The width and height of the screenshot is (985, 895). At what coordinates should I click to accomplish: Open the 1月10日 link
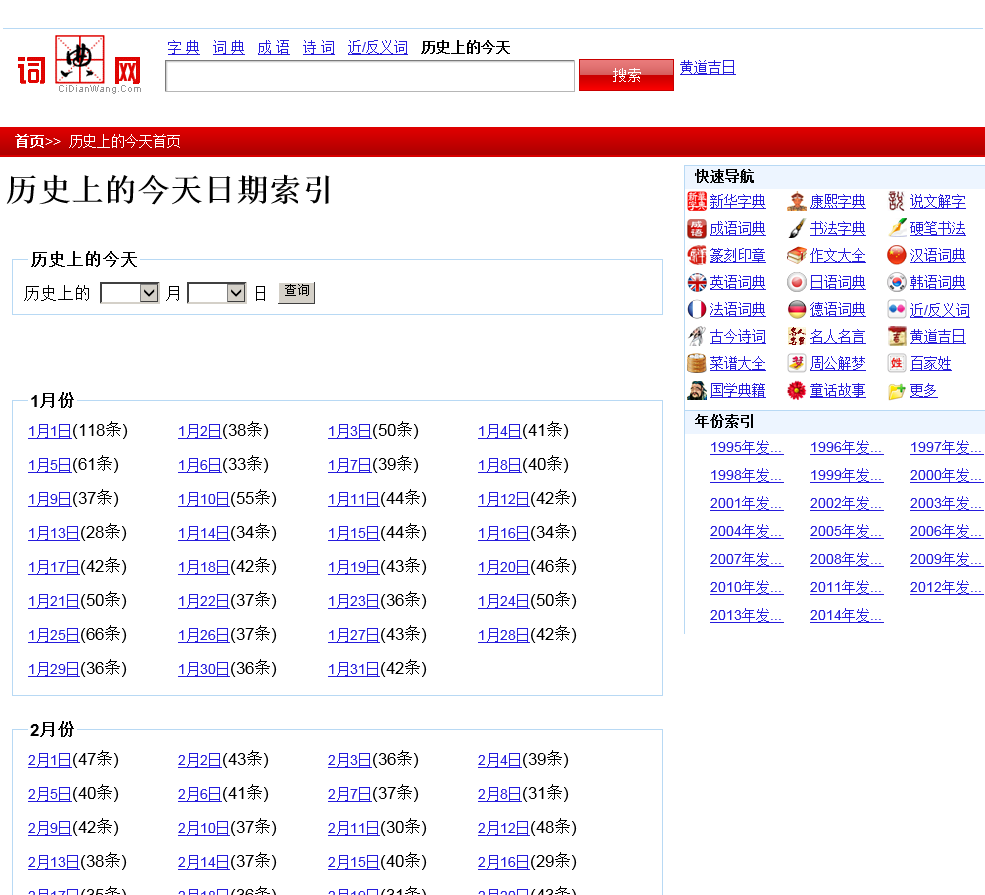[204, 499]
